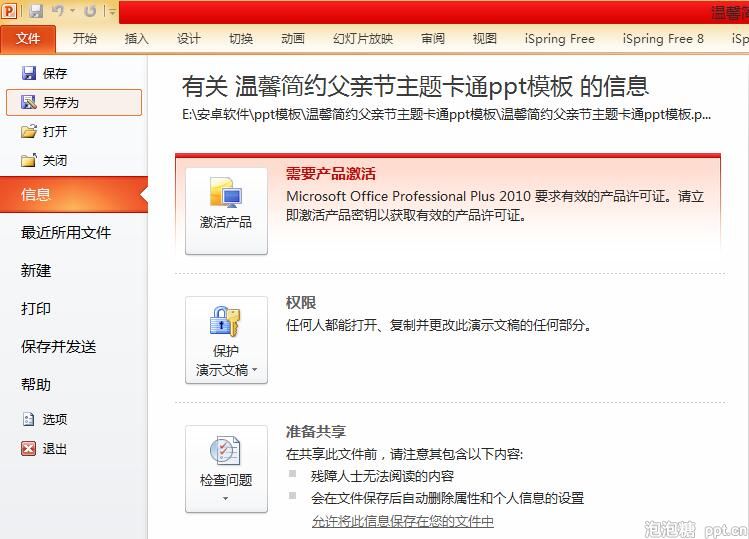Image resolution: width=749 pixels, height=539 pixels.
Task: Click the 选项 options icon in sidebar
Action: (29, 419)
